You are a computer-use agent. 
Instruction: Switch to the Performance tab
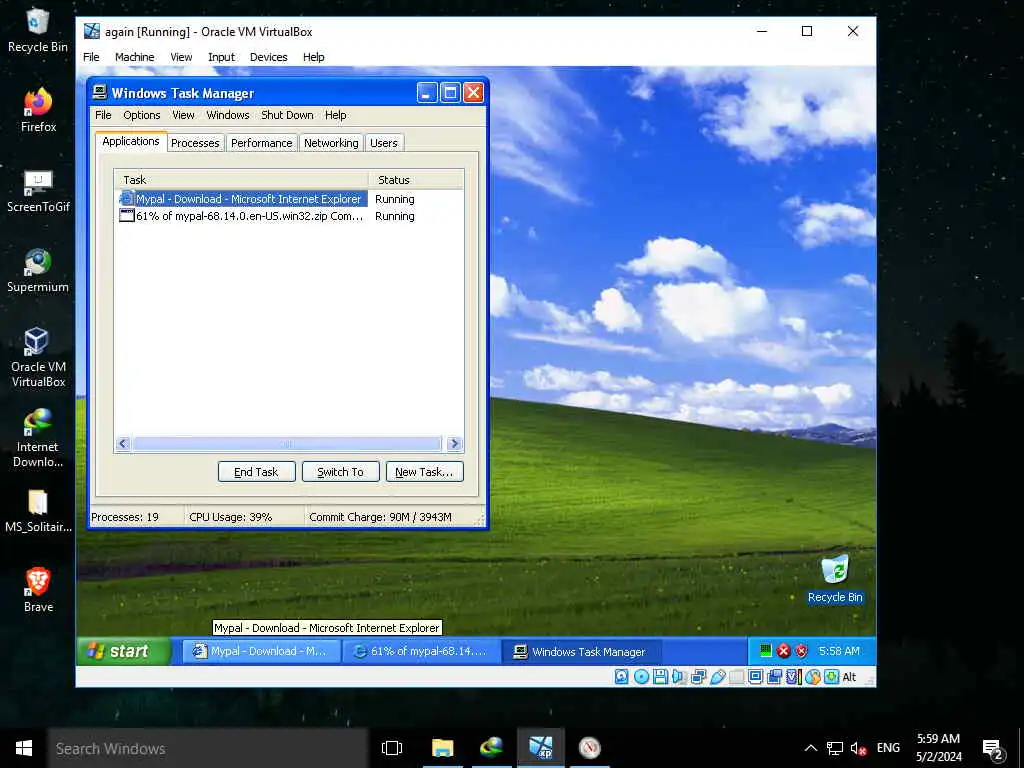261,143
